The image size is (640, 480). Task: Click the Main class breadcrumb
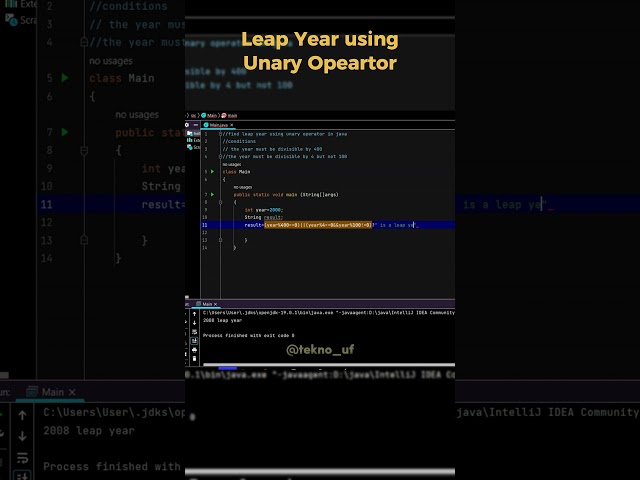209,116
